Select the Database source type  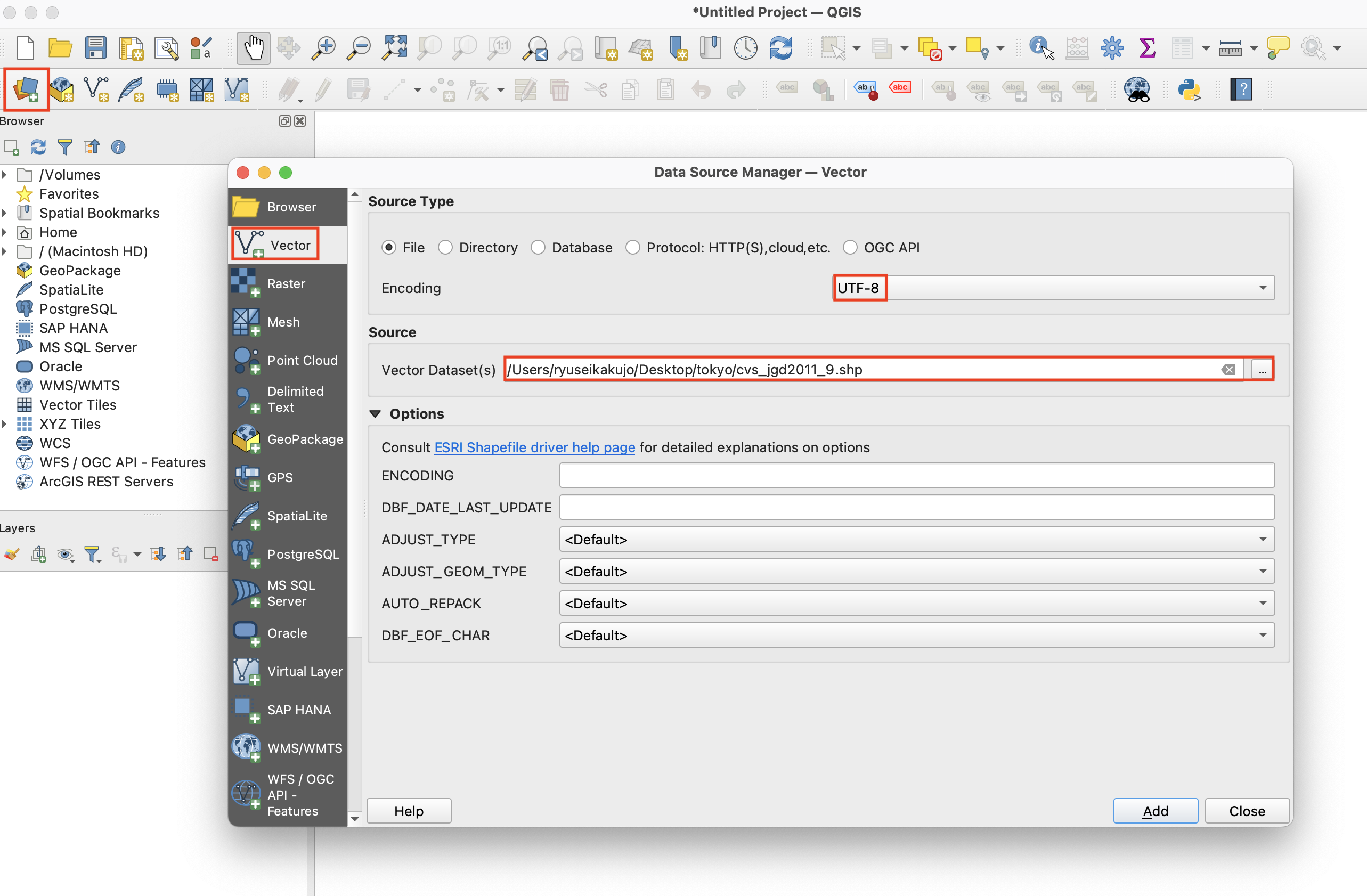coord(538,247)
